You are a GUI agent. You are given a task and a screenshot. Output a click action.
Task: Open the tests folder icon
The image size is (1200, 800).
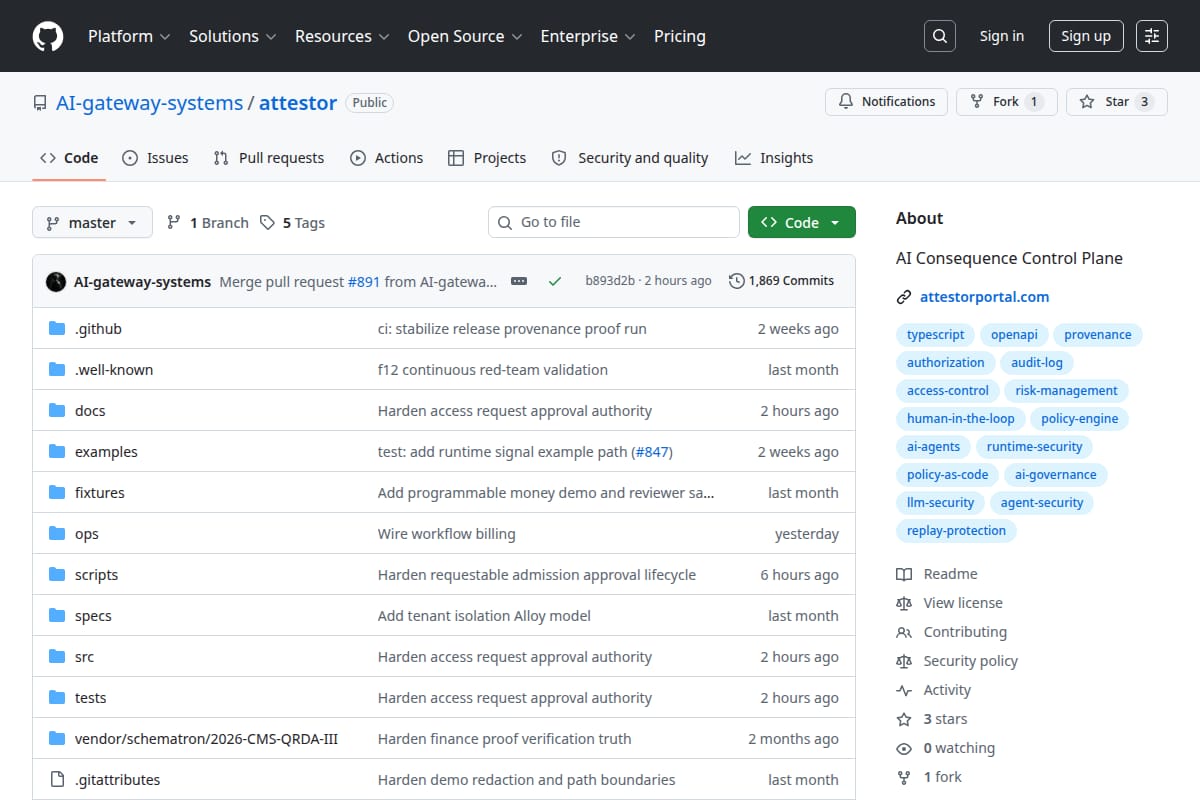pyautogui.click(x=57, y=698)
